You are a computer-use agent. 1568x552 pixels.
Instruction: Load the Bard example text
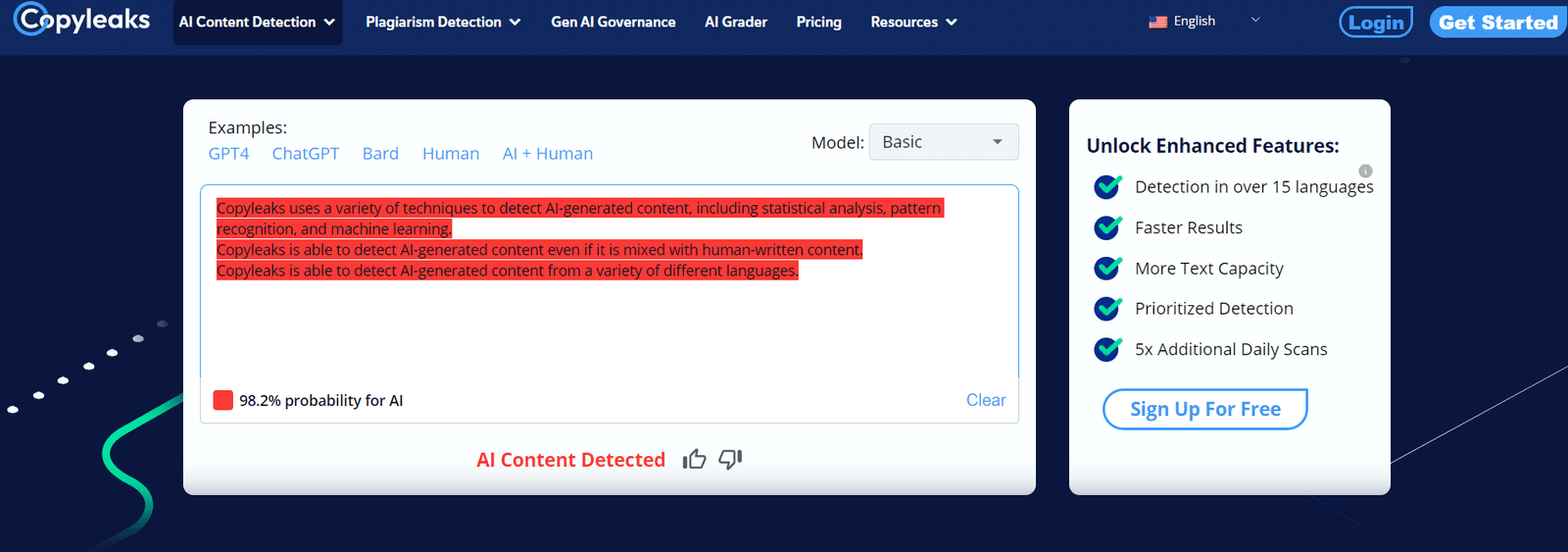pos(380,154)
